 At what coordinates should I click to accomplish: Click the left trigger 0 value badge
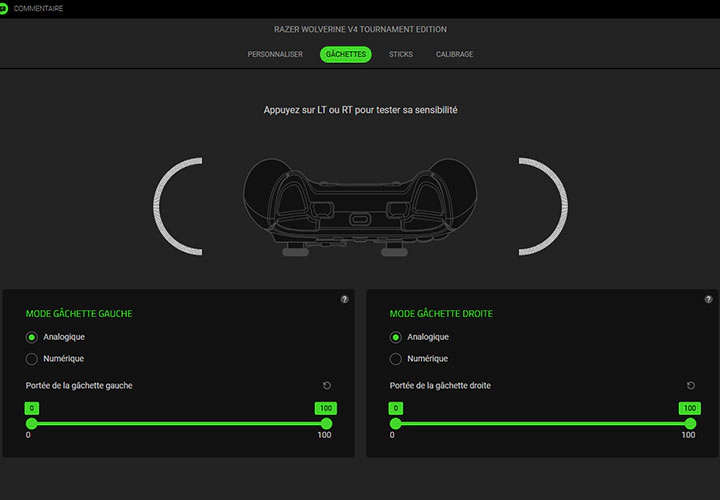(x=32, y=408)
